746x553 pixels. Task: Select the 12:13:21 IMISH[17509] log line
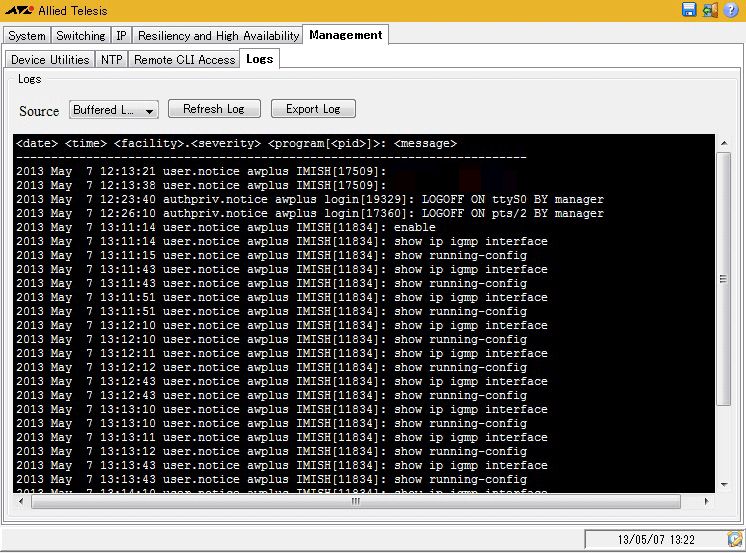[x=201, y=171]
